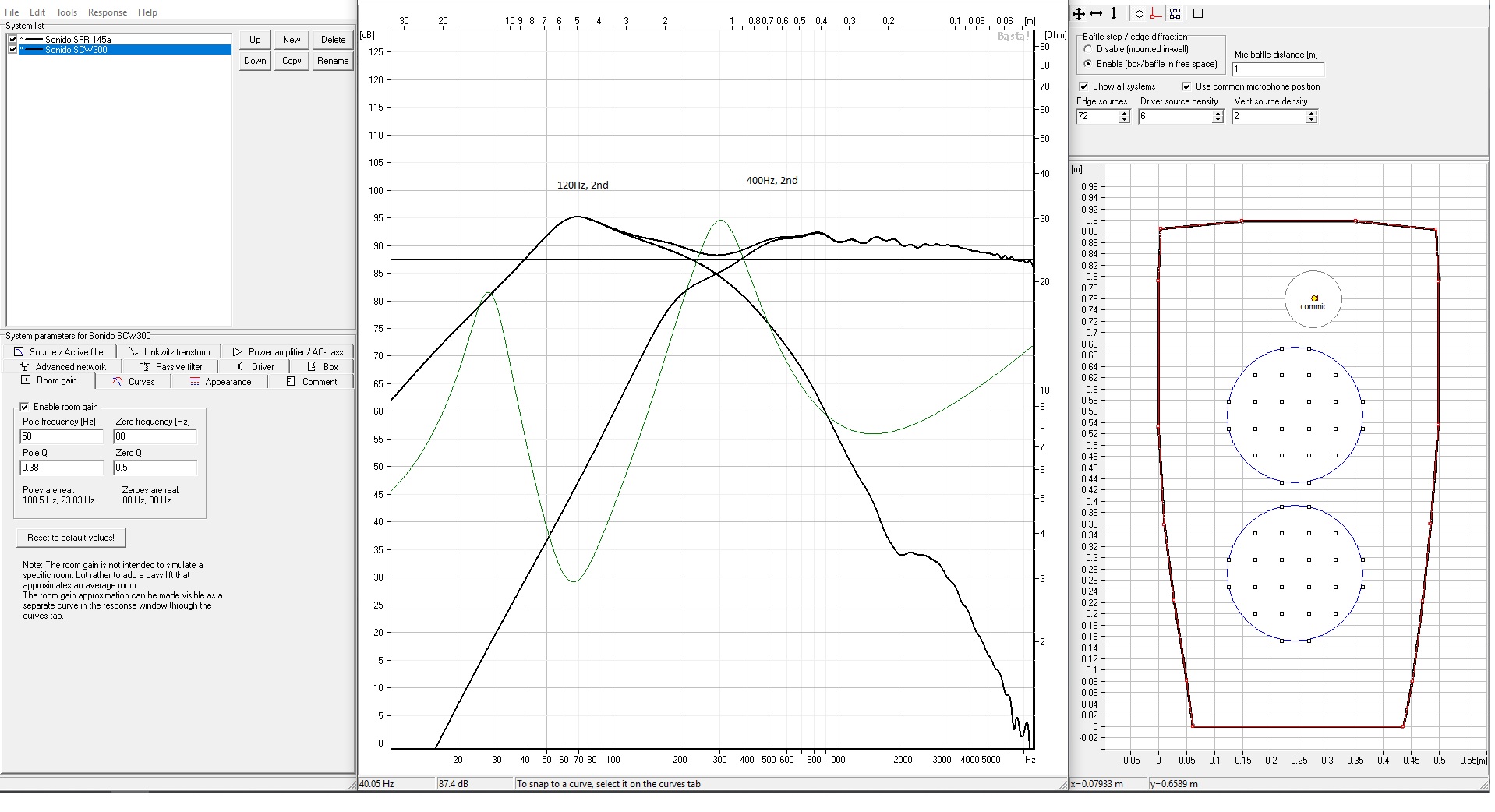The height and width of the screenshot is (812, 1495).
Task: Click the Pole Q input field
Action: (62, 468)
